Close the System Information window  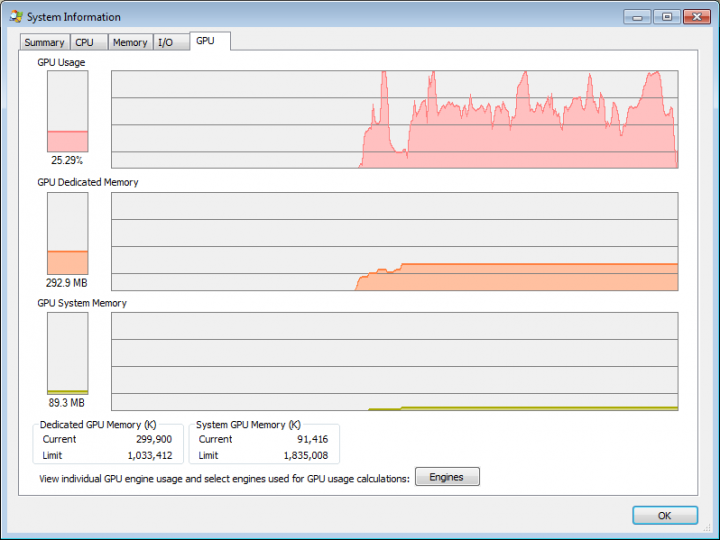697,17
